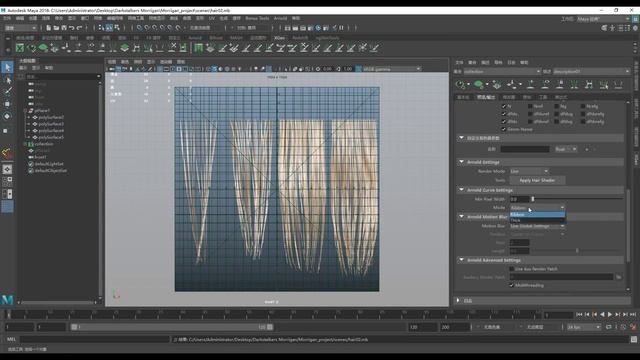Image resolution: width=640 pixels, height=360 pixels.
Task: Click the green leaf XGen shelf icon
Action: click(x=43, y=48)
